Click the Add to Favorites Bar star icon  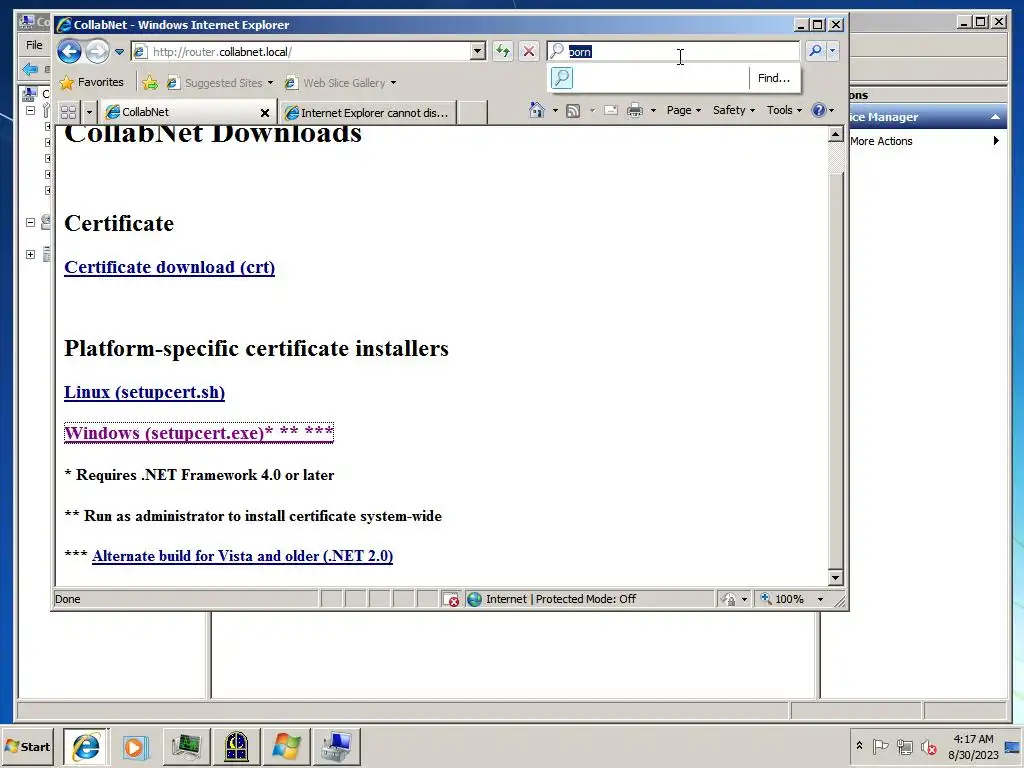(x=150, y=83)
